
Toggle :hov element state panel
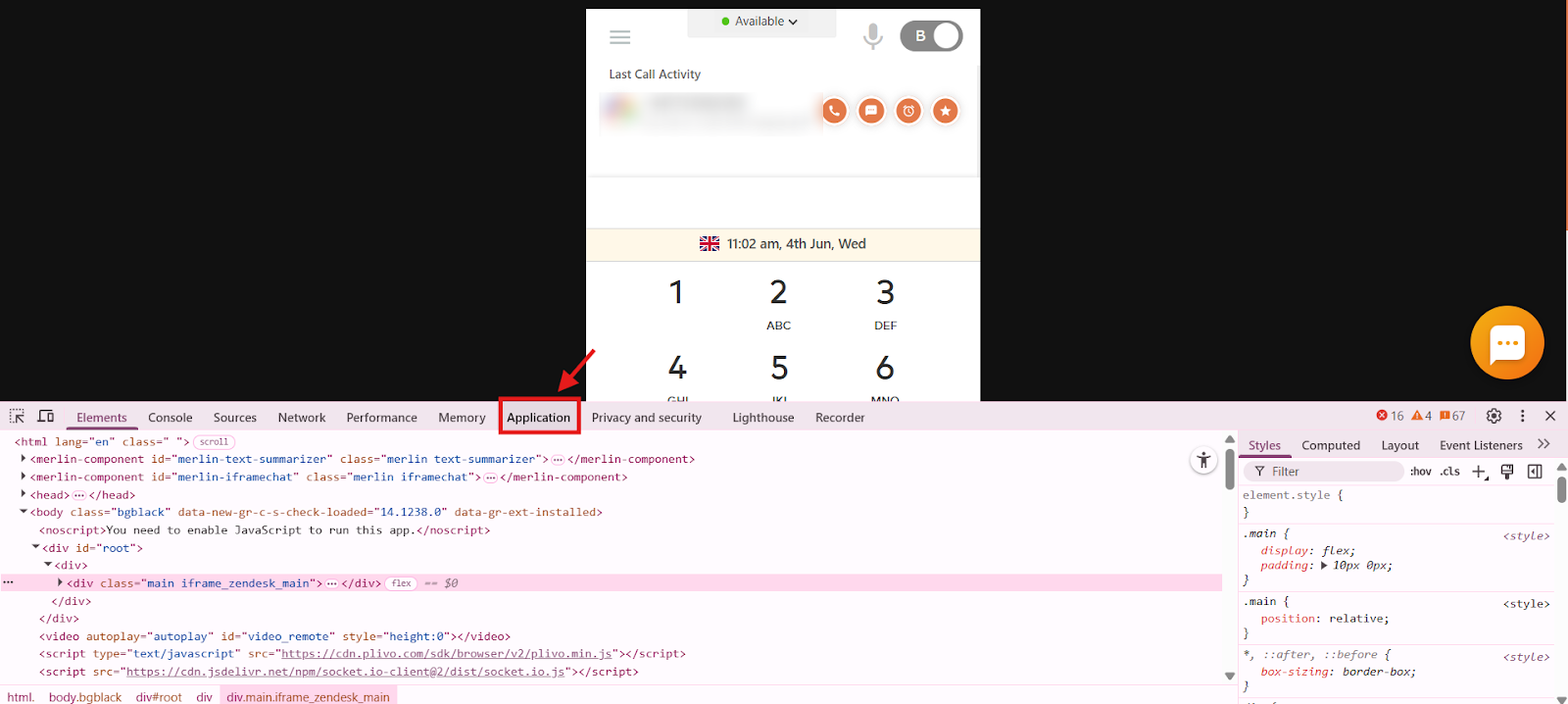tap(1421, 472)
